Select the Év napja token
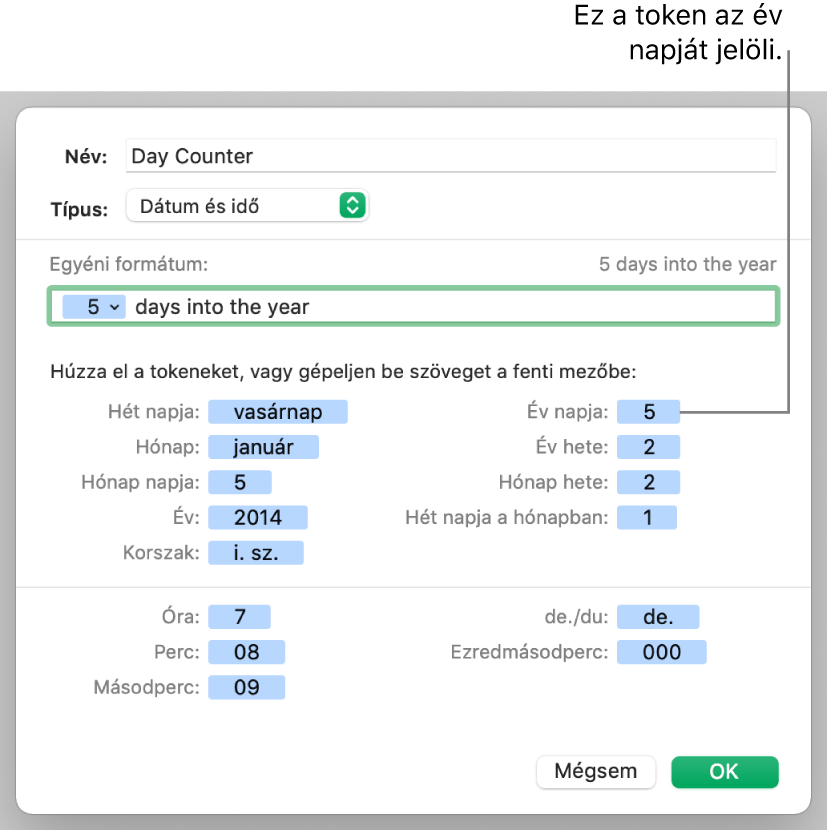828x830 pixels. 649,412
